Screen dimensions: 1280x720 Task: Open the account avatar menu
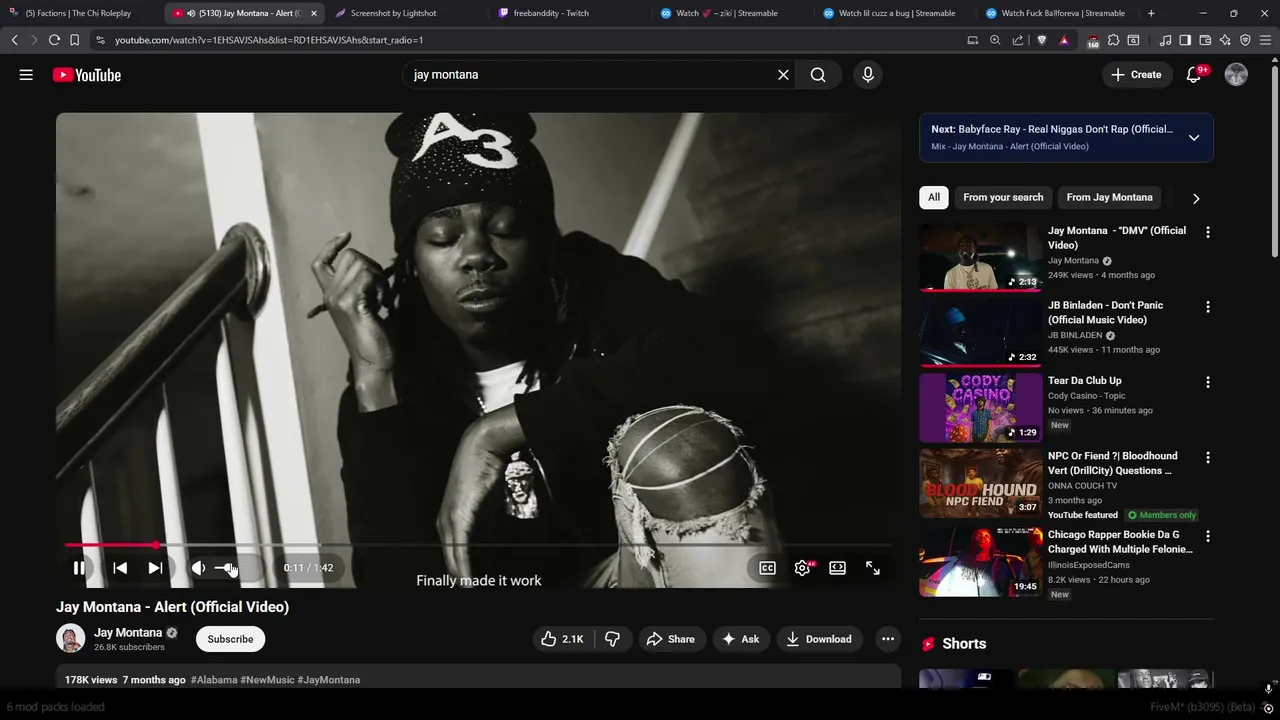tap(1236, 75)
